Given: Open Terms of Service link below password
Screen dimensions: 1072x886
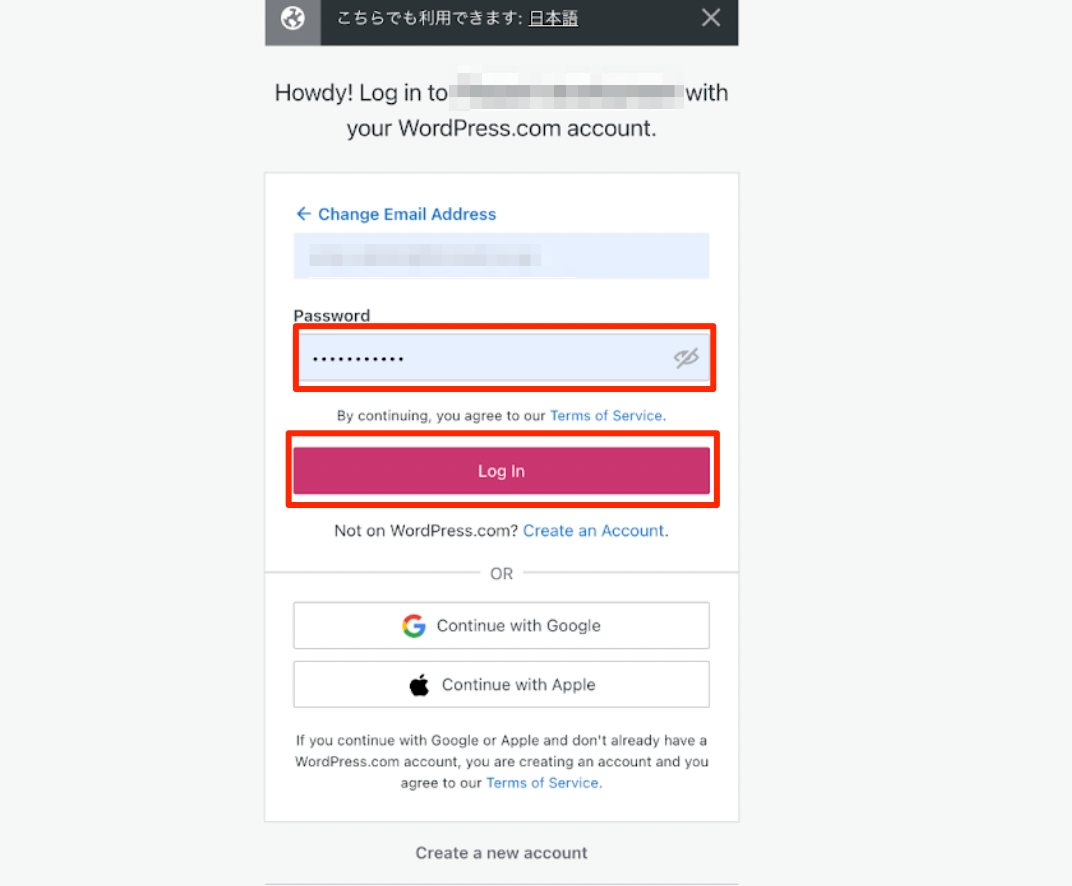Looking at the screenshot, I should click(x=606, y=416).
